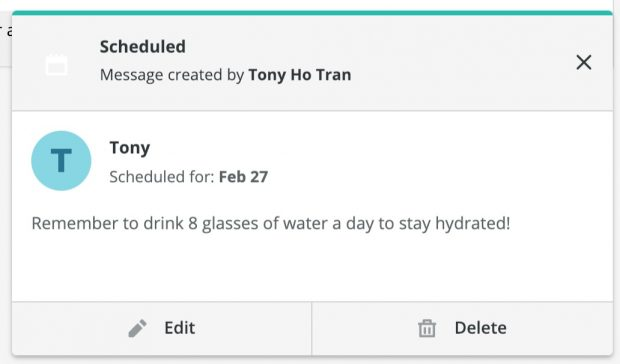This screenshot has height=364, width=620.
Task: Click the hydration reminder message text
Action: [x=271, y=224]
